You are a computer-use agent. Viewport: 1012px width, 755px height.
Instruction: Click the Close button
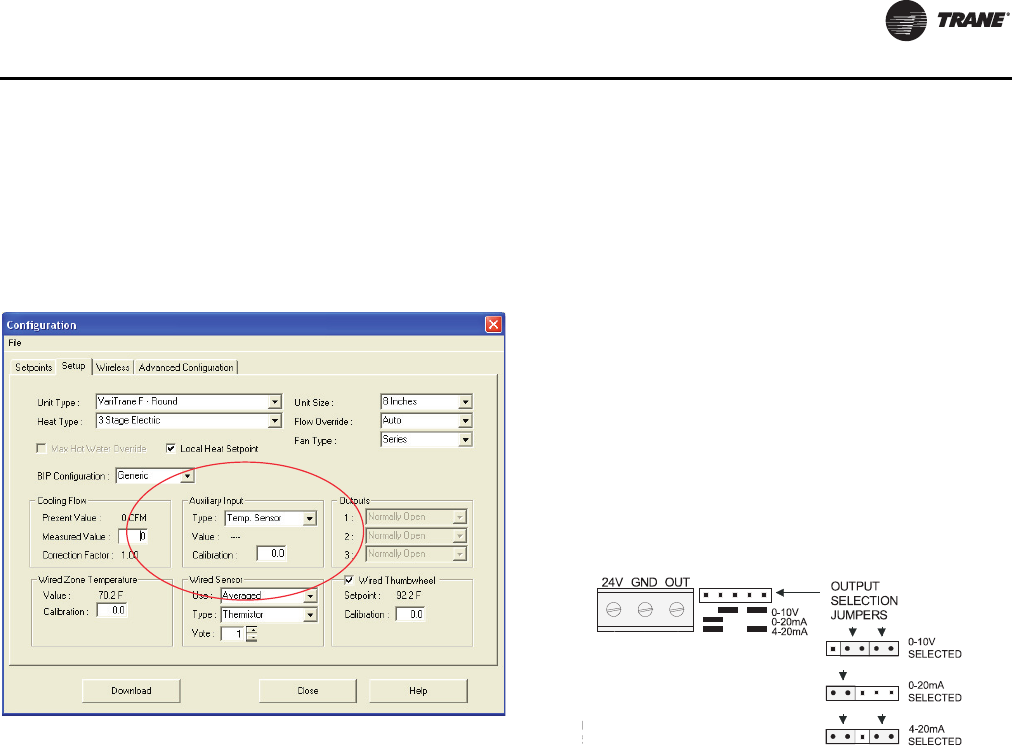click(x=308, y=690)
